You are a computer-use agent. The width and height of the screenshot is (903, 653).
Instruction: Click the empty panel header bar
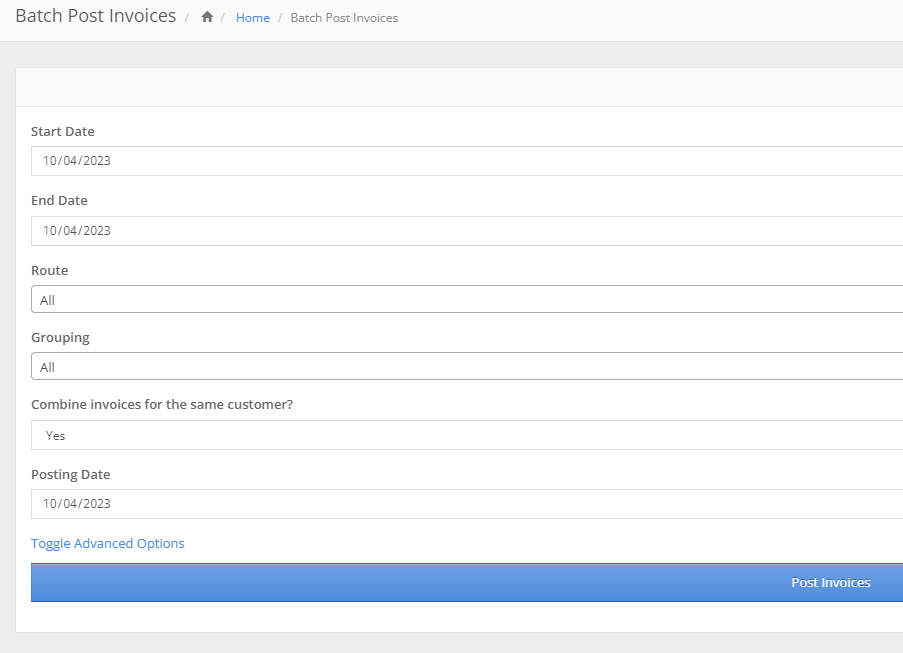[460, 87]
